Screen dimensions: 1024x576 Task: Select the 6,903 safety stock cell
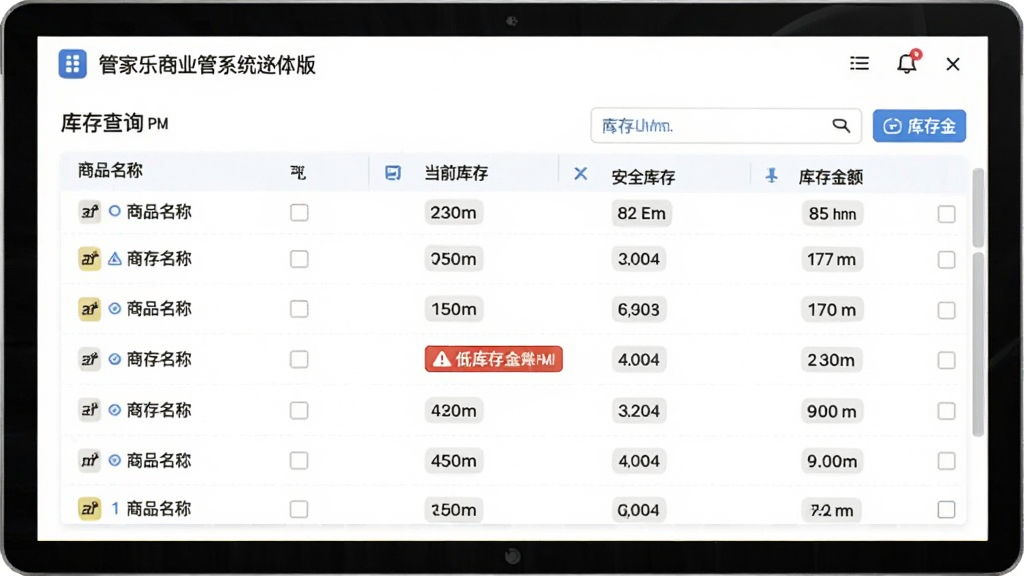(639, 310)
